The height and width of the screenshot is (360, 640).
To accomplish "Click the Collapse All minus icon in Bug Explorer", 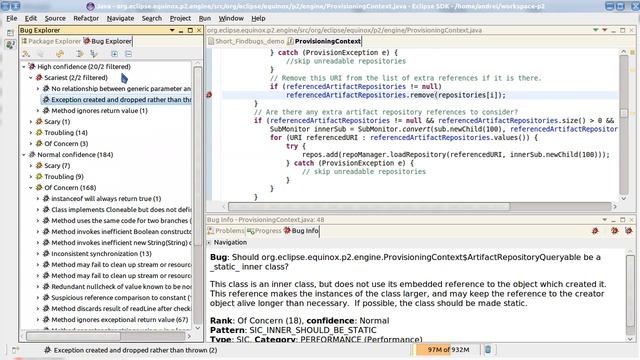I will point(129,54).
